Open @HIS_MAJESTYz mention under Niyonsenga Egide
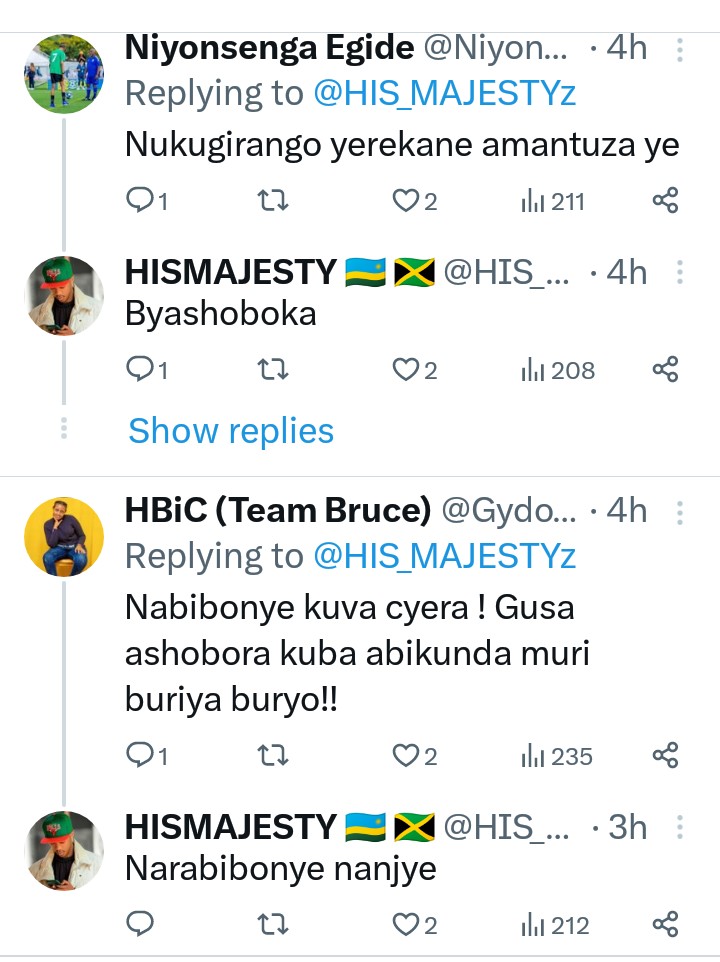 click(445, 94)
